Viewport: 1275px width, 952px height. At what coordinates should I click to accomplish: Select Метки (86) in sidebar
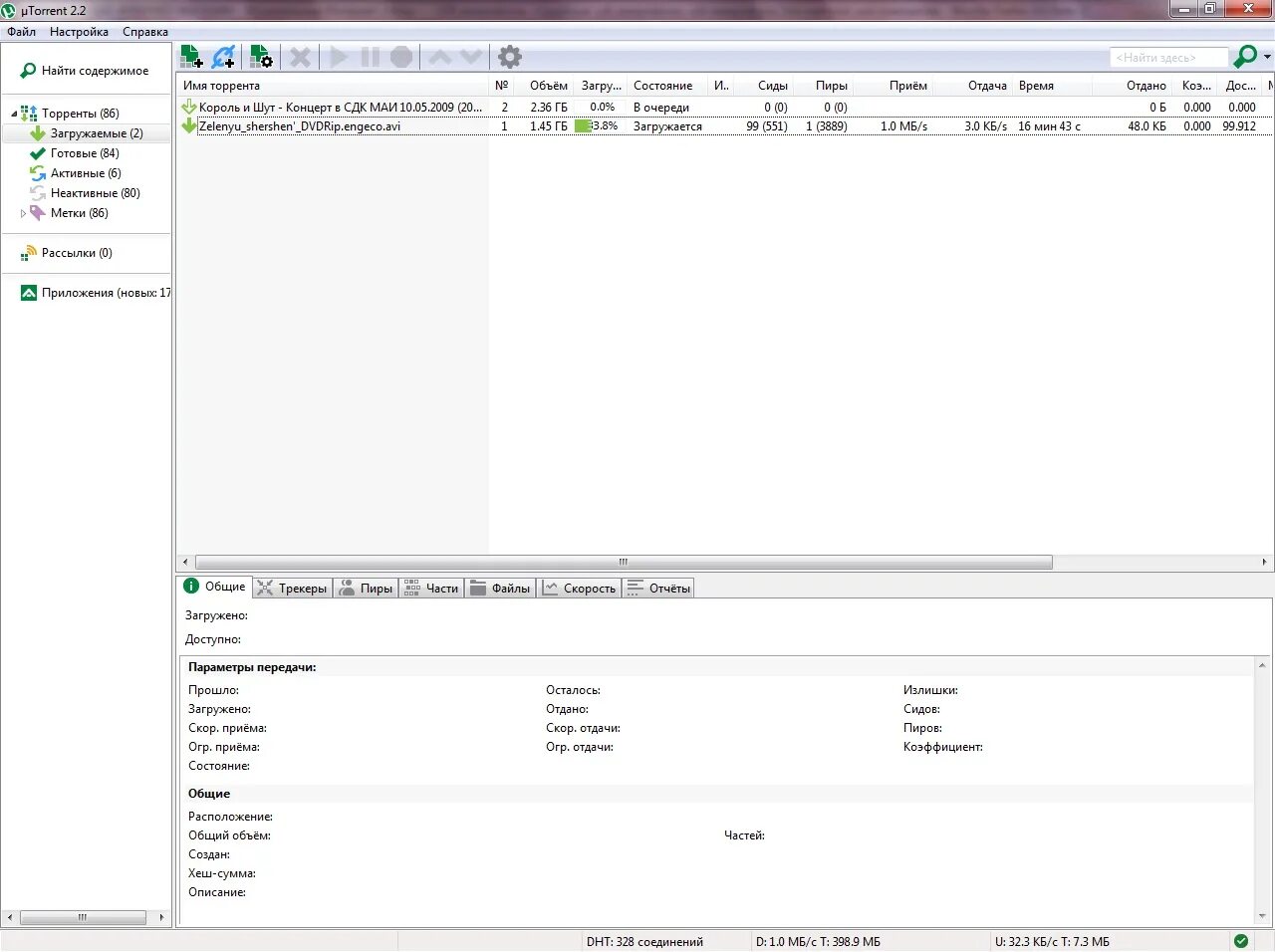pos(79,213)
